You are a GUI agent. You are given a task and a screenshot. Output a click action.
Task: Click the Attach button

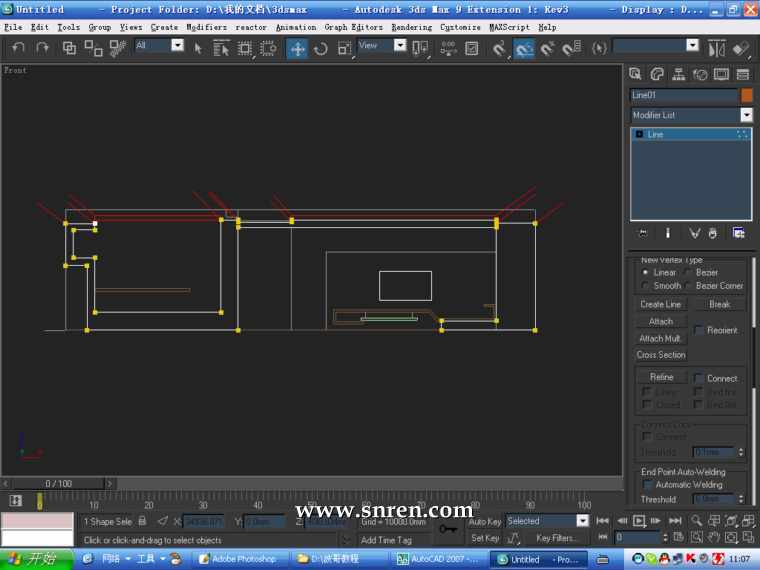pyautogui.click(x=661, y=321)
